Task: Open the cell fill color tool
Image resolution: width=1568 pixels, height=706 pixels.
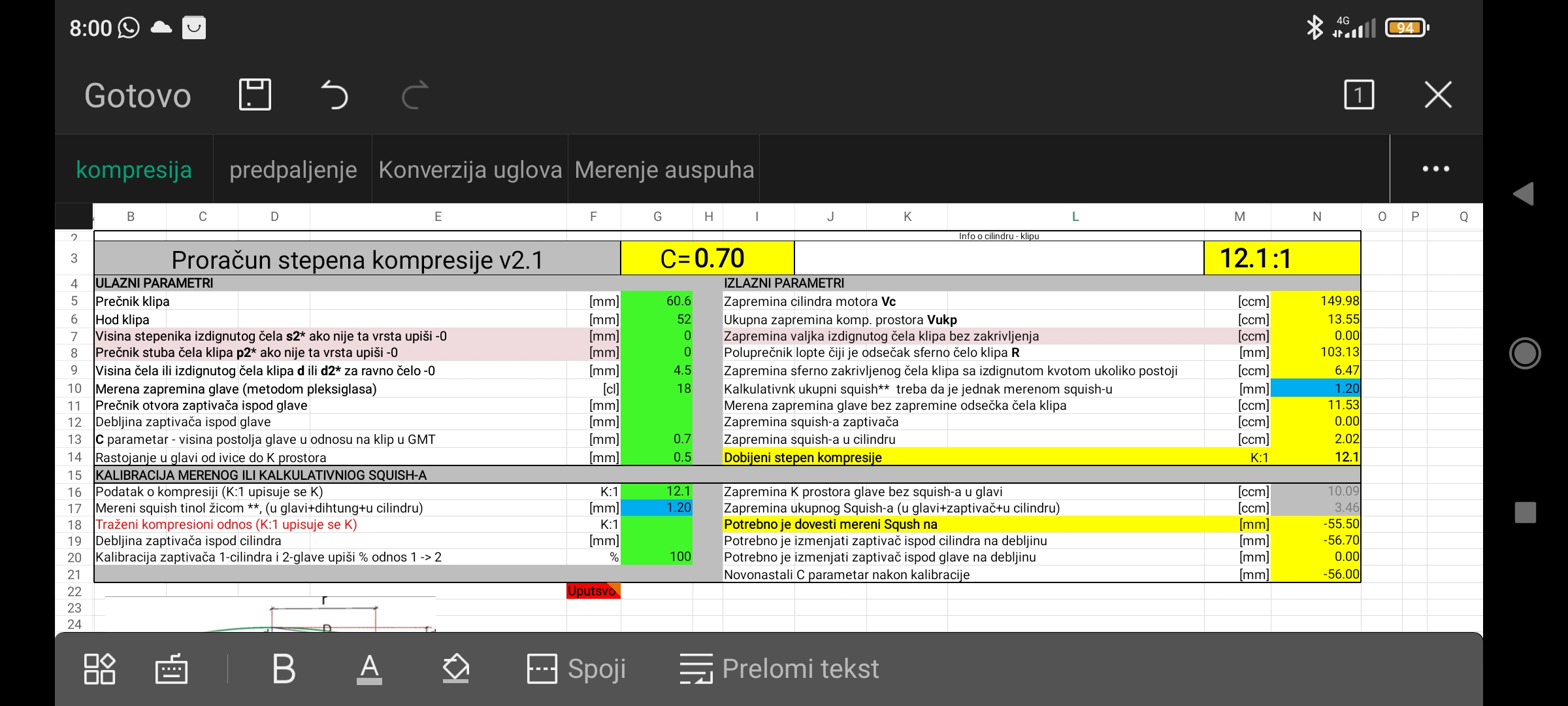Action: pyautogui.click(x=455, y=669)
